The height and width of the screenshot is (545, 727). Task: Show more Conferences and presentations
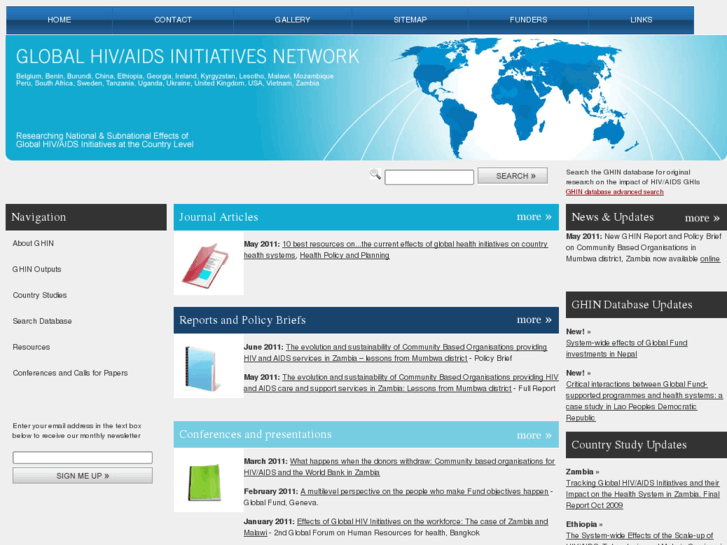534,435
